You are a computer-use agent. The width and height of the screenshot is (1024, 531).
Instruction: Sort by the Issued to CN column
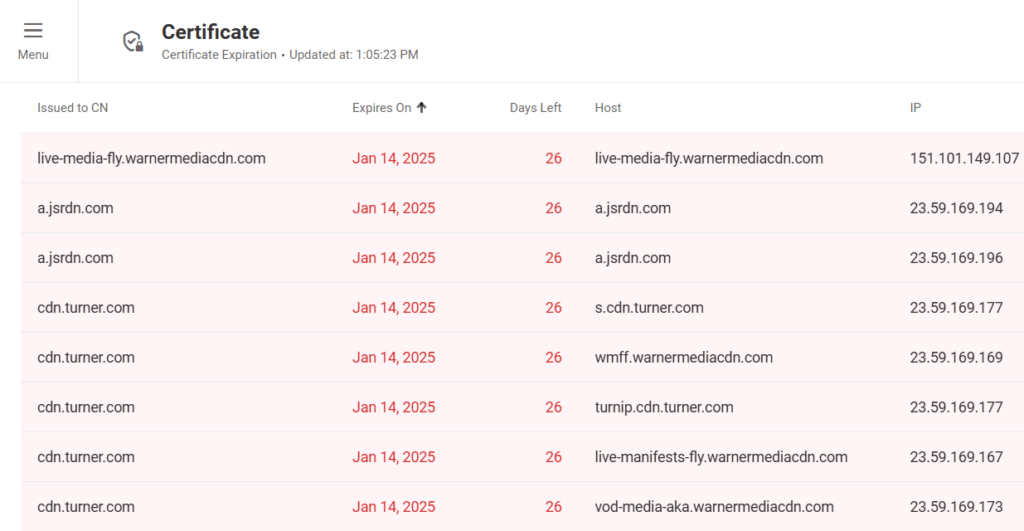point(72,108)
